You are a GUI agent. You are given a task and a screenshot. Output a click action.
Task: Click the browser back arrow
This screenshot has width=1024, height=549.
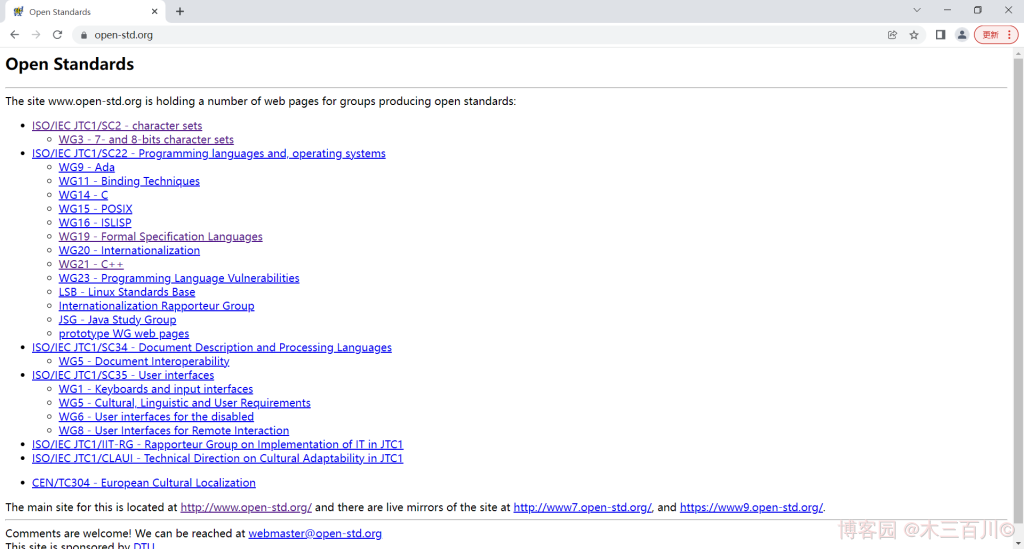14,34
